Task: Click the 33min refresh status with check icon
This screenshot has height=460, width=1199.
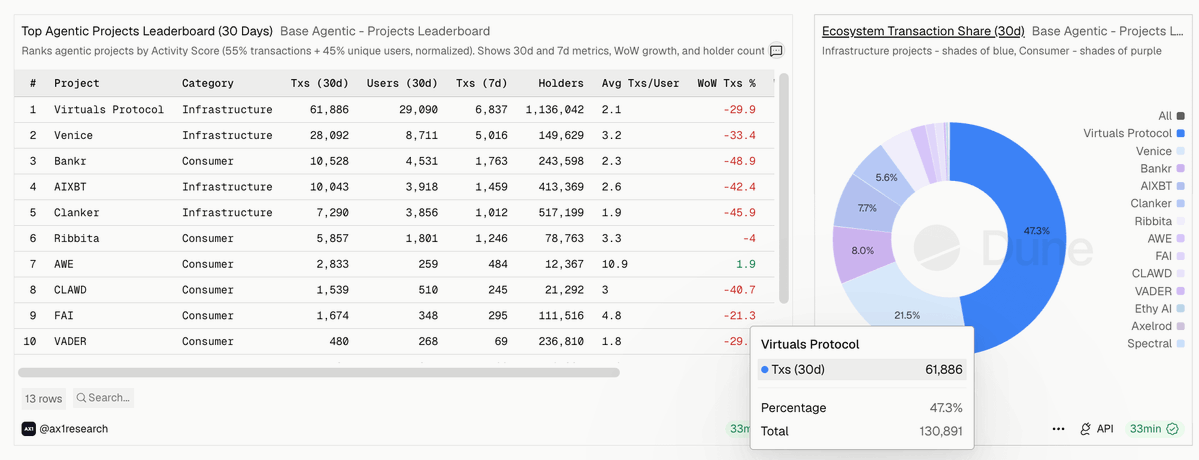Action: (1154, 429)
